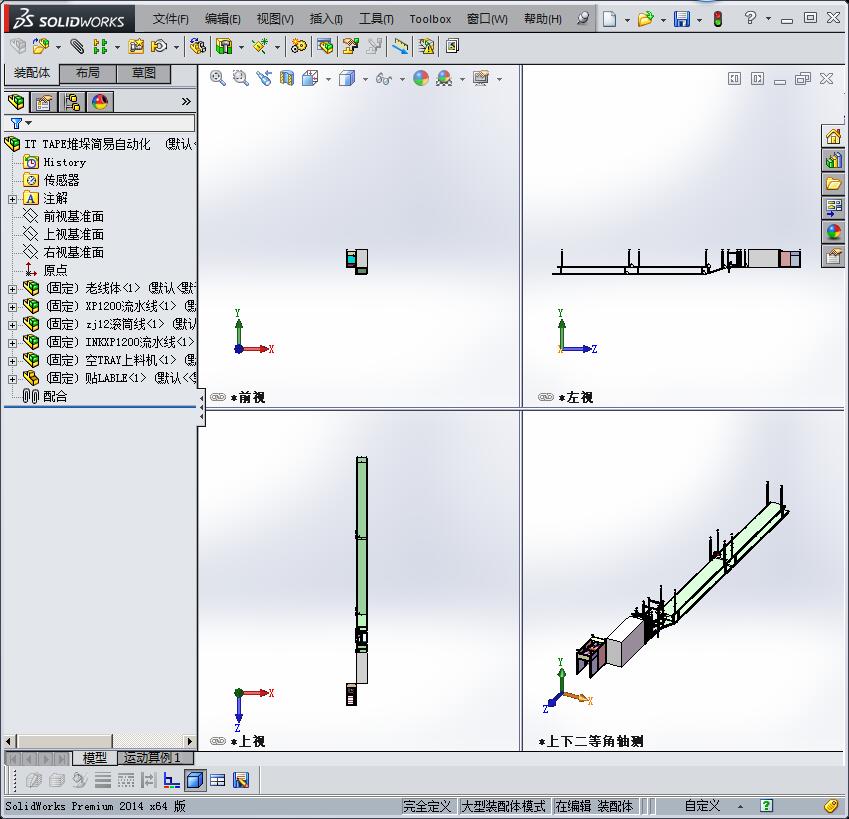This screenshot has height=819, width=849.
Task: Click the Show Hidden Components icon
Action: tap(198, 47)
